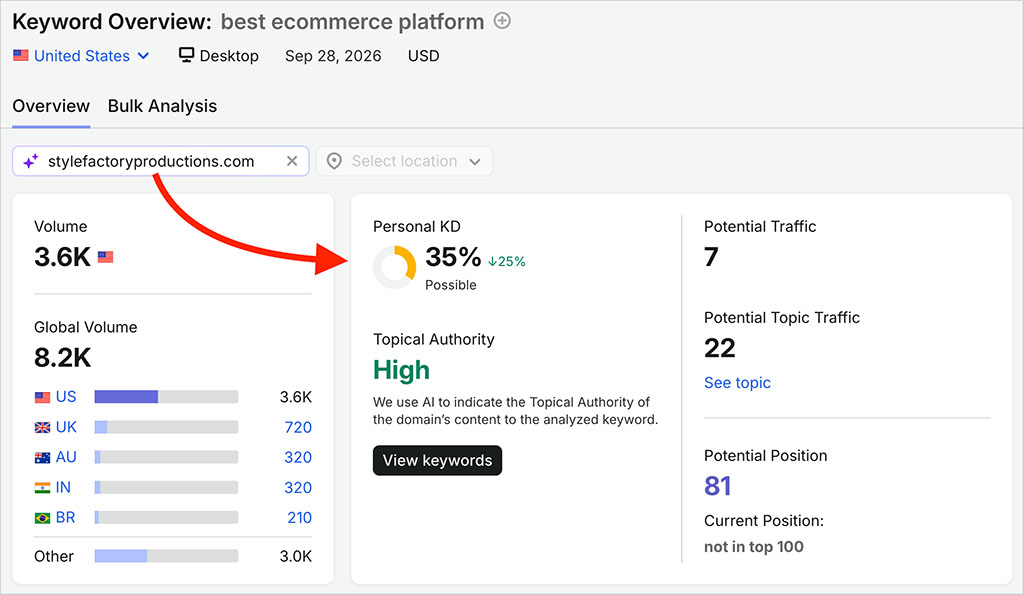
Task: Click the High Topical Authority rating
Action: pos(401,370)
